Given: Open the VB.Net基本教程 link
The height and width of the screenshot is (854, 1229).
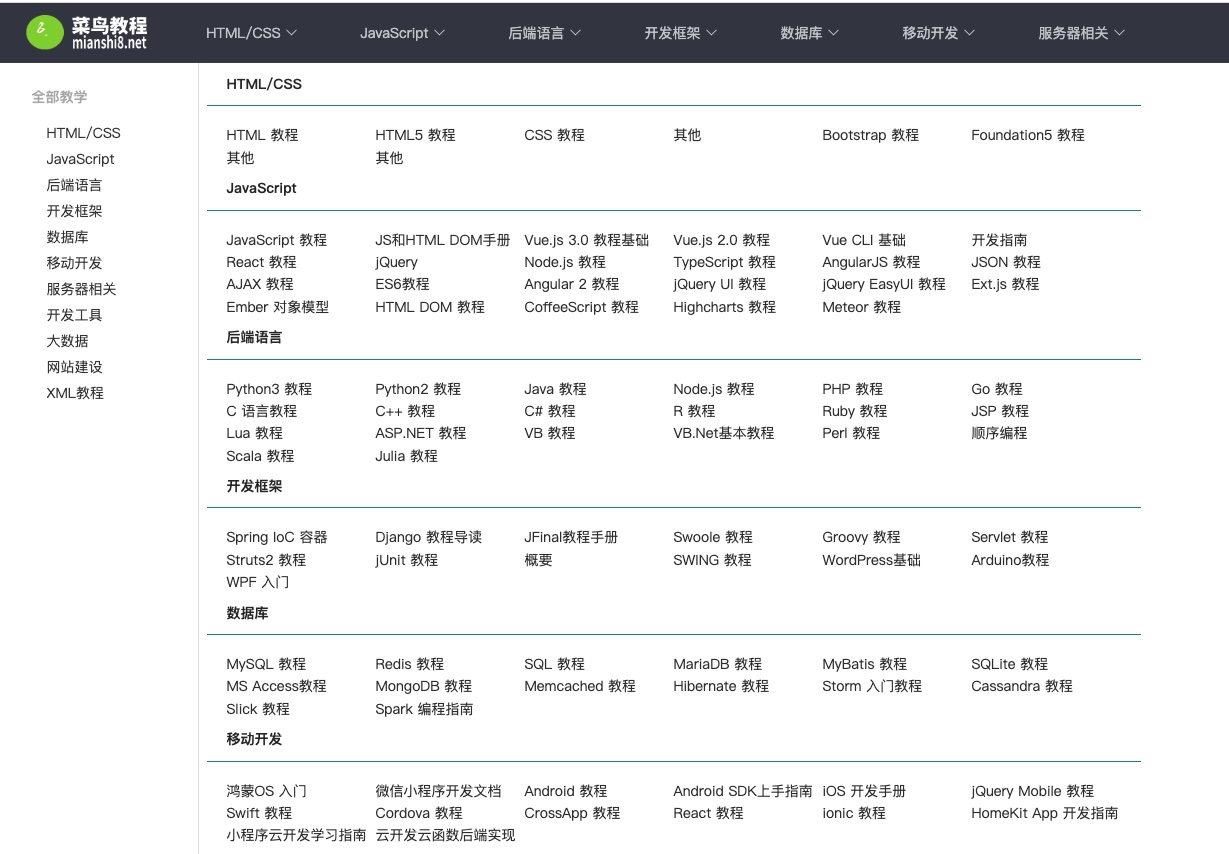Looking at the screenshot, I should point(723,433).
